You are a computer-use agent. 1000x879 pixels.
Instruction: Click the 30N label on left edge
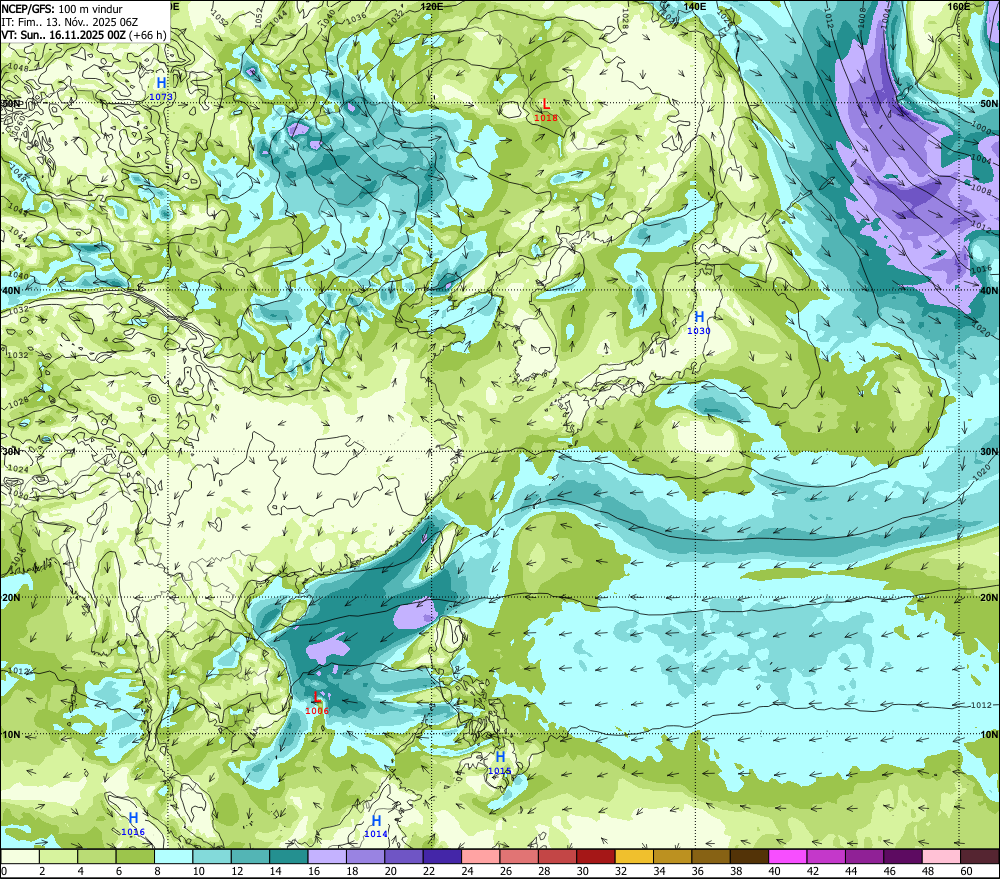tap(11, 452)
